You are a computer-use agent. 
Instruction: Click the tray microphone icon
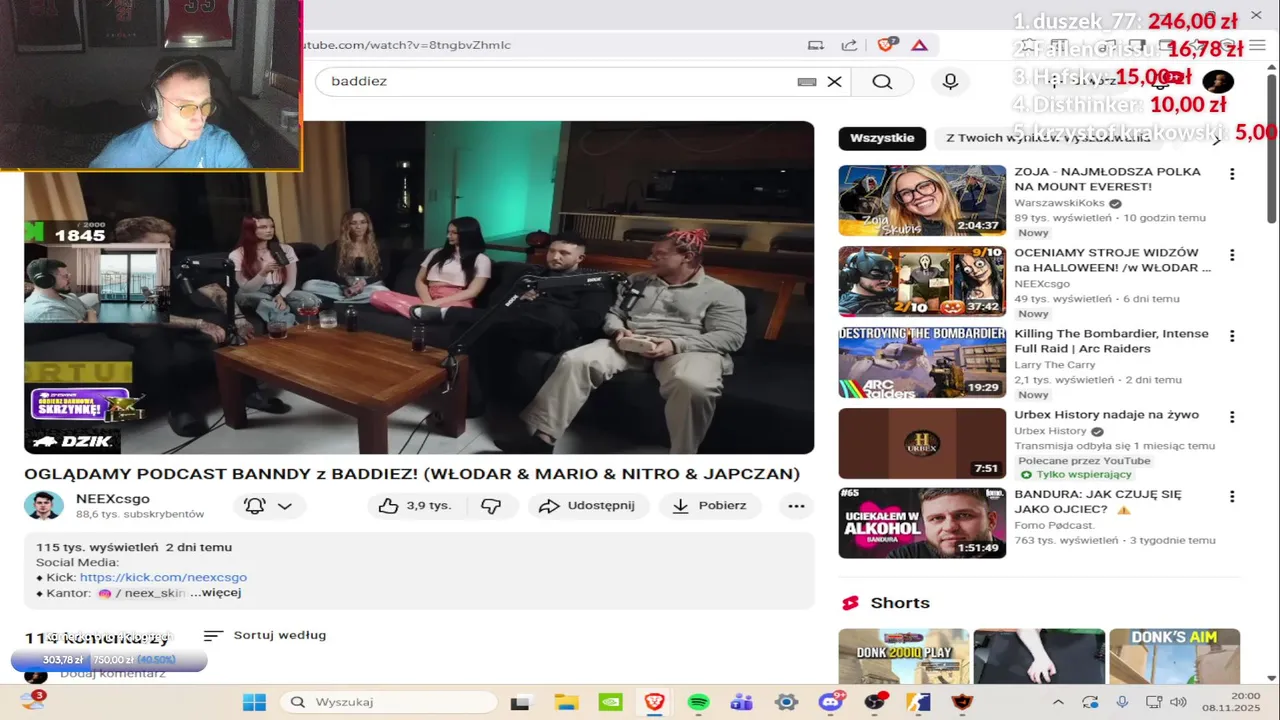pos(1122,702)
